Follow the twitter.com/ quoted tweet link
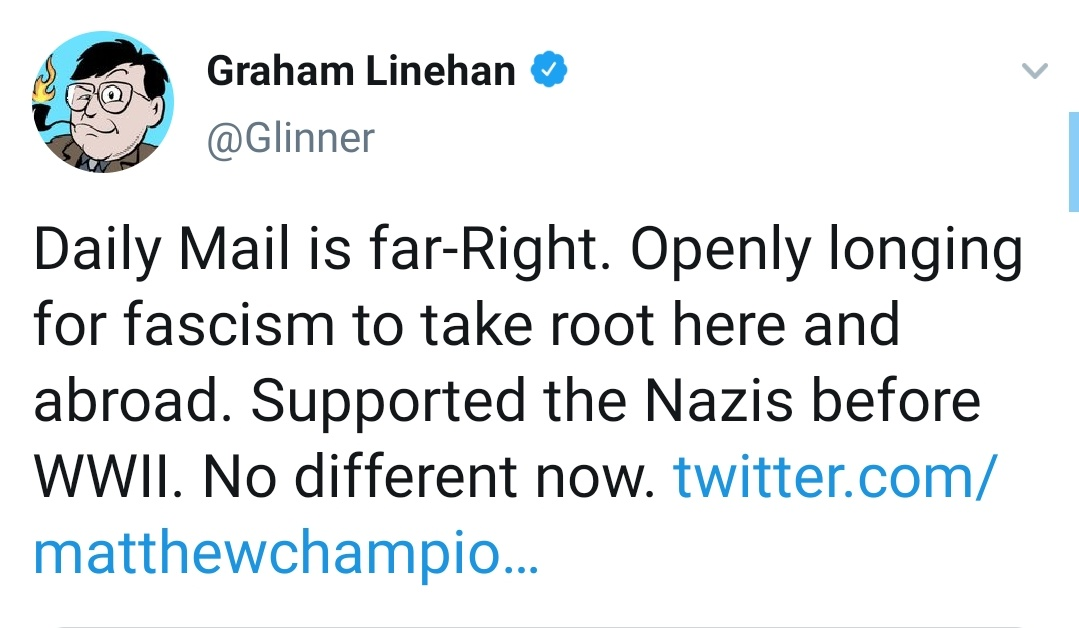This screenshot has height=628, width=1079. (x=834, y=477)
